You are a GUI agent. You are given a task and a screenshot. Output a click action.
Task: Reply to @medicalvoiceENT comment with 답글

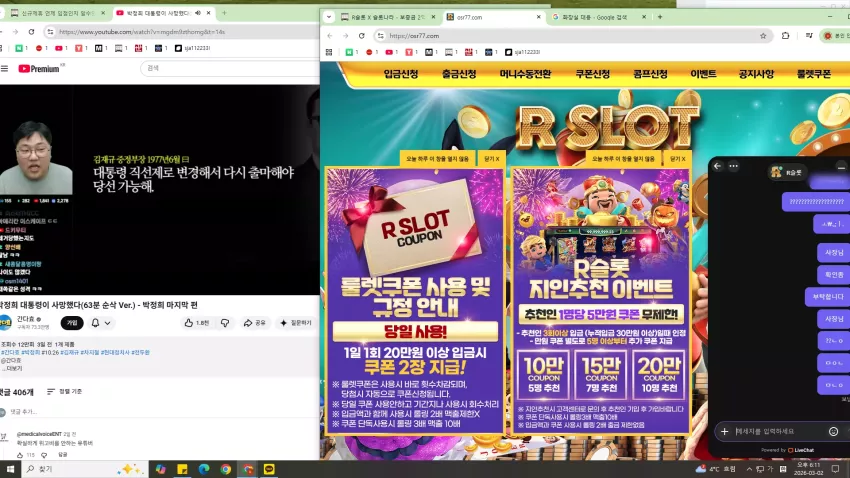tap(63, 455)
